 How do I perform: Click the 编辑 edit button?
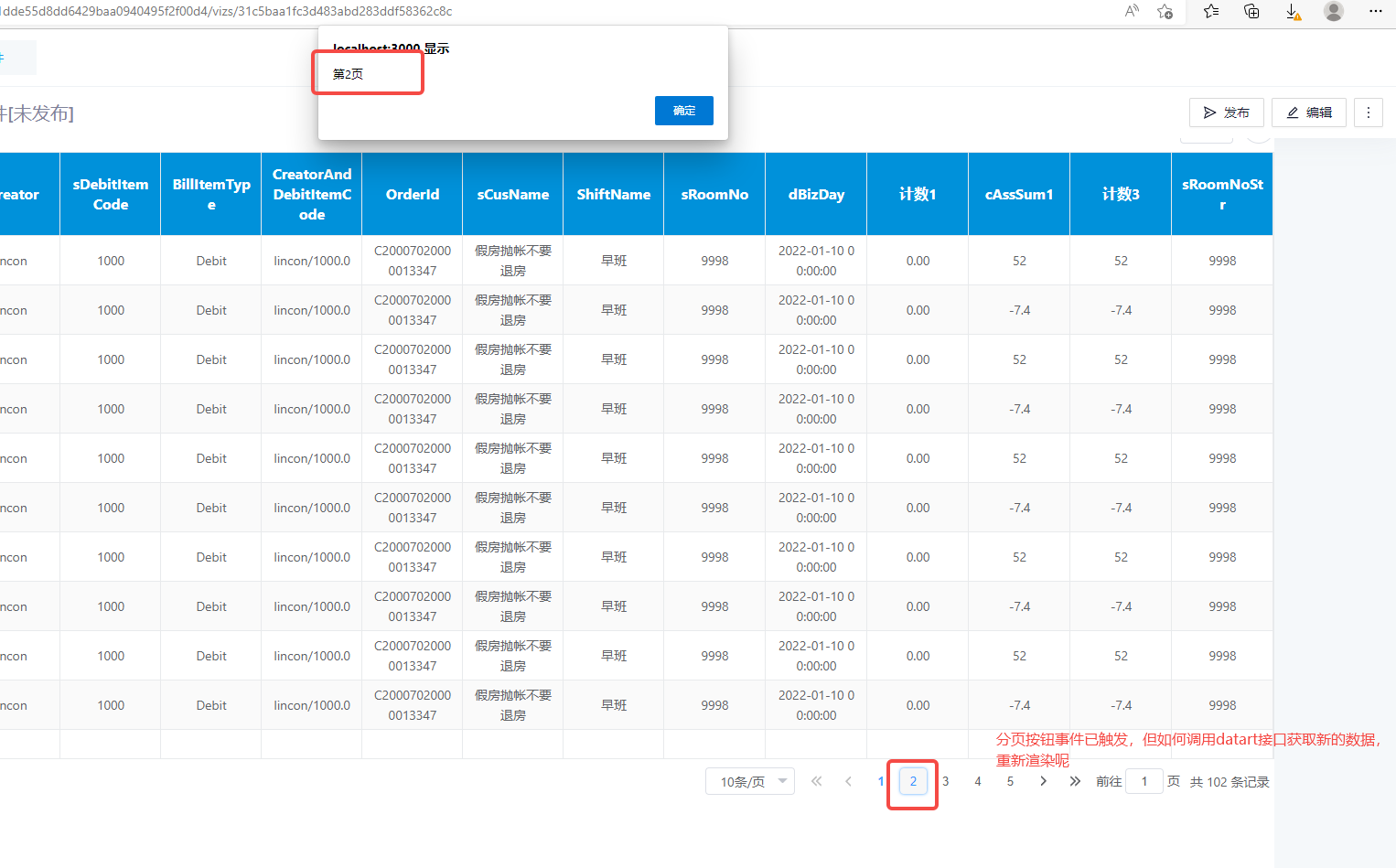(x=1309, y=113)
